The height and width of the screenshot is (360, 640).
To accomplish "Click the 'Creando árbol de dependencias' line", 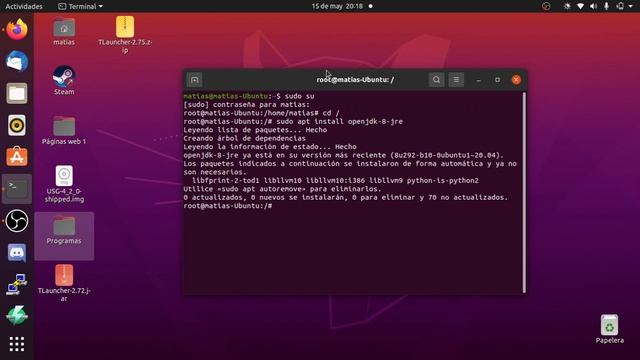I will (244, 138).
